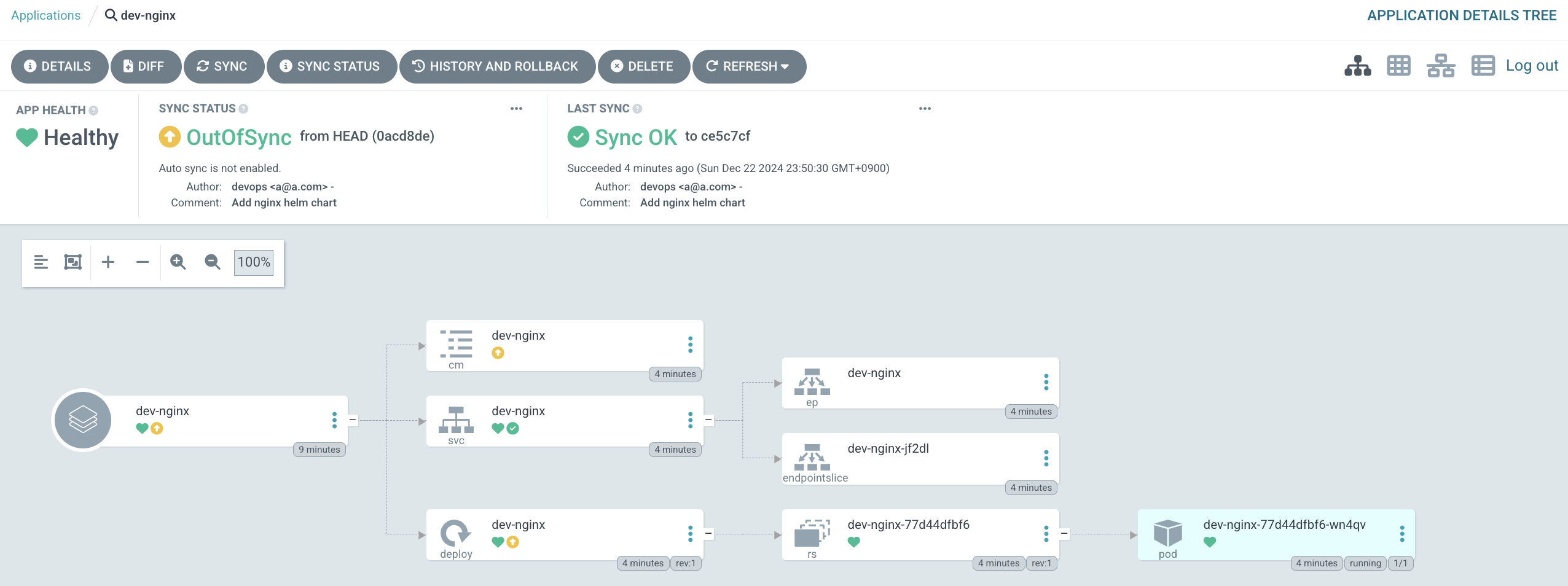
Task: Collapse the dev-nginx application root node
Action: point(353,420)
